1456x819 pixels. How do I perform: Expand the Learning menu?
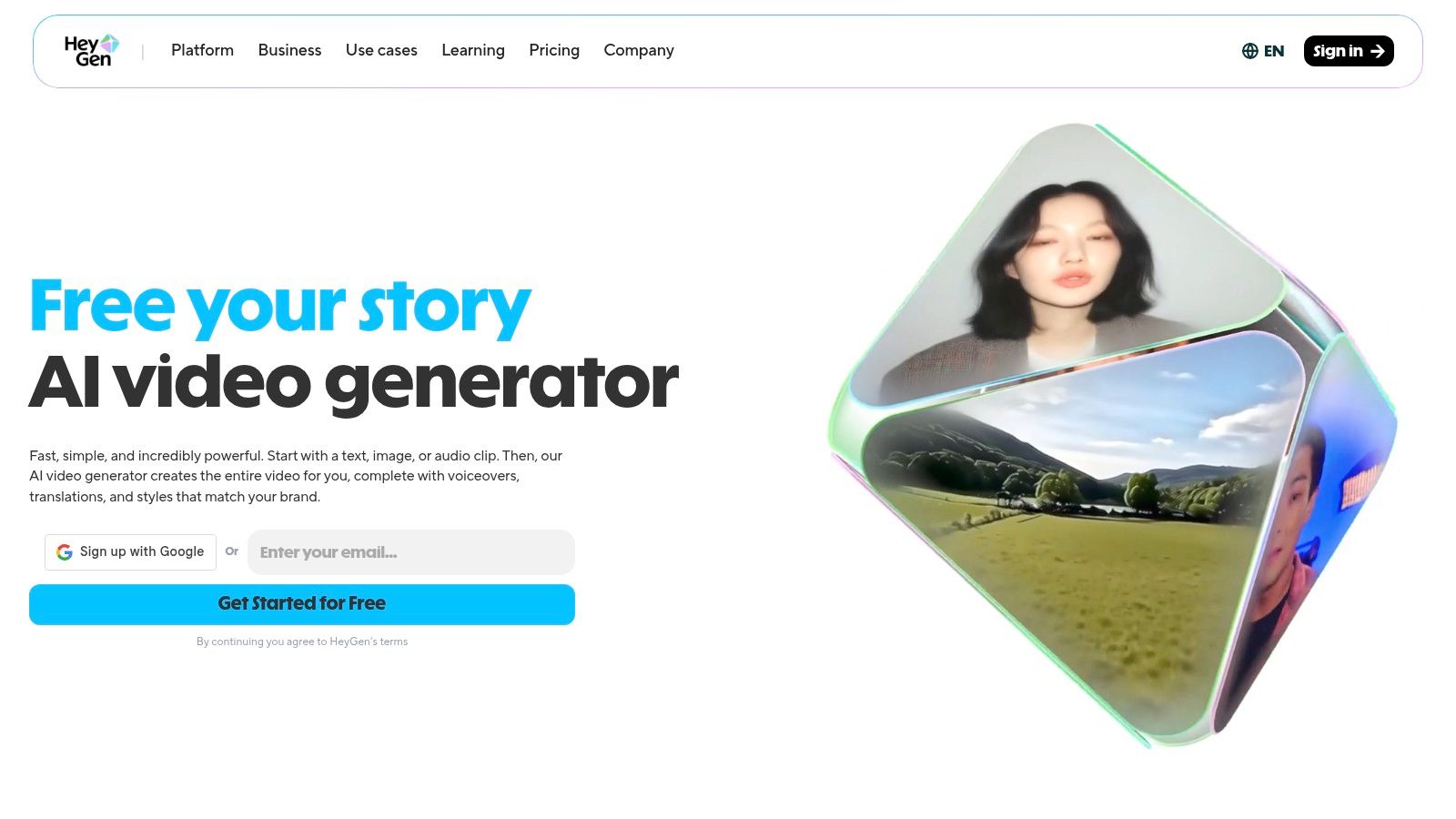[x=473, y=50]
